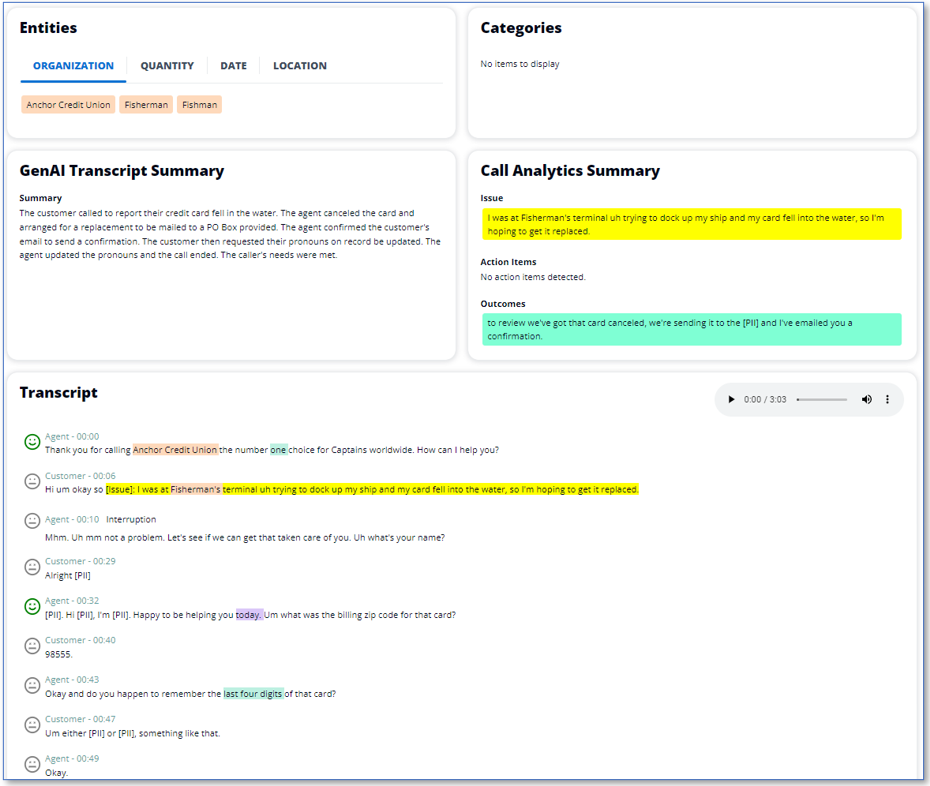Screen dimensions: 930x786
Task: Click the happy sentiment icon on Agent 00:00 turn
Action: 29,439
